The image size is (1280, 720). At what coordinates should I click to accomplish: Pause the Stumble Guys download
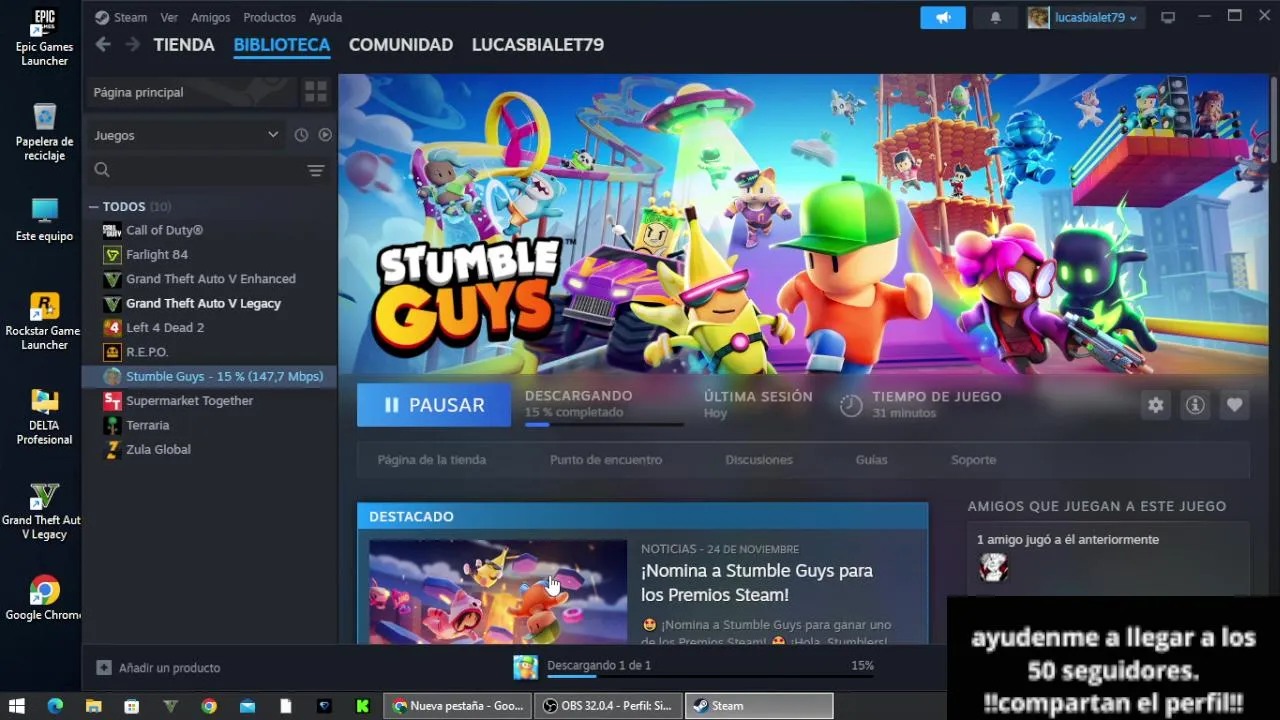point(434,405)
